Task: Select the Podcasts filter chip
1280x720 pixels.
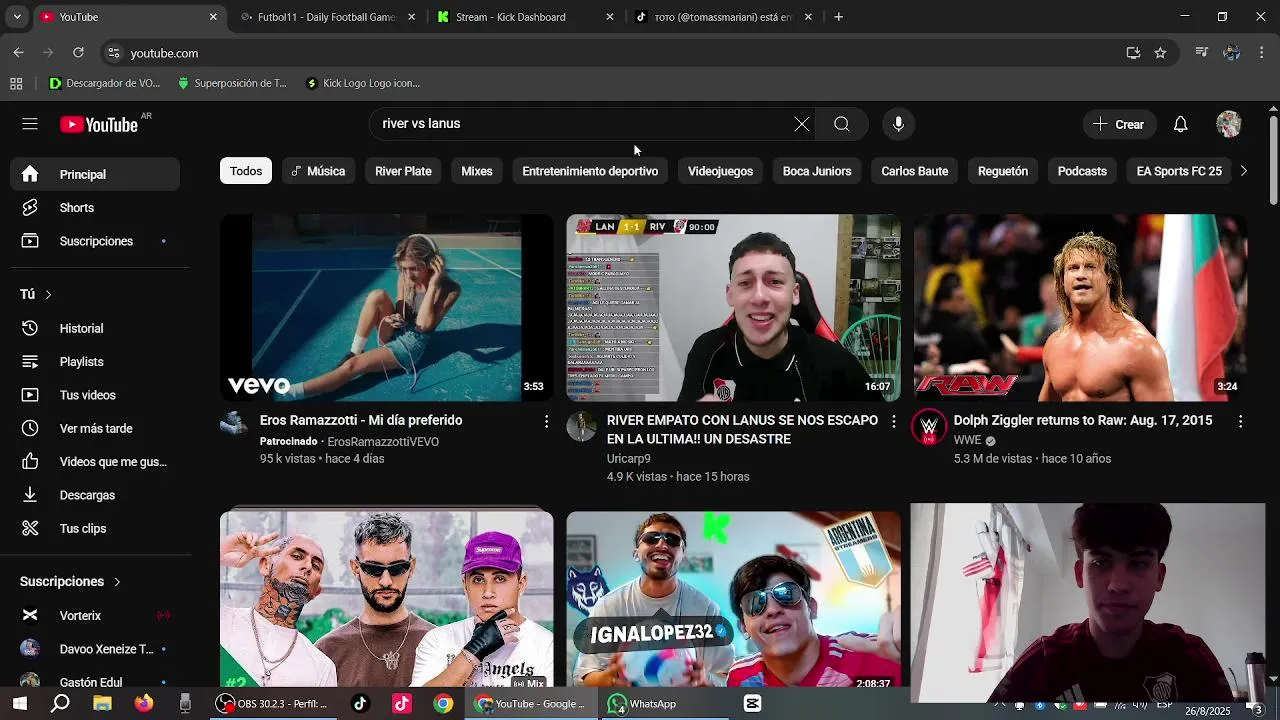Action: click(1082, 171)
